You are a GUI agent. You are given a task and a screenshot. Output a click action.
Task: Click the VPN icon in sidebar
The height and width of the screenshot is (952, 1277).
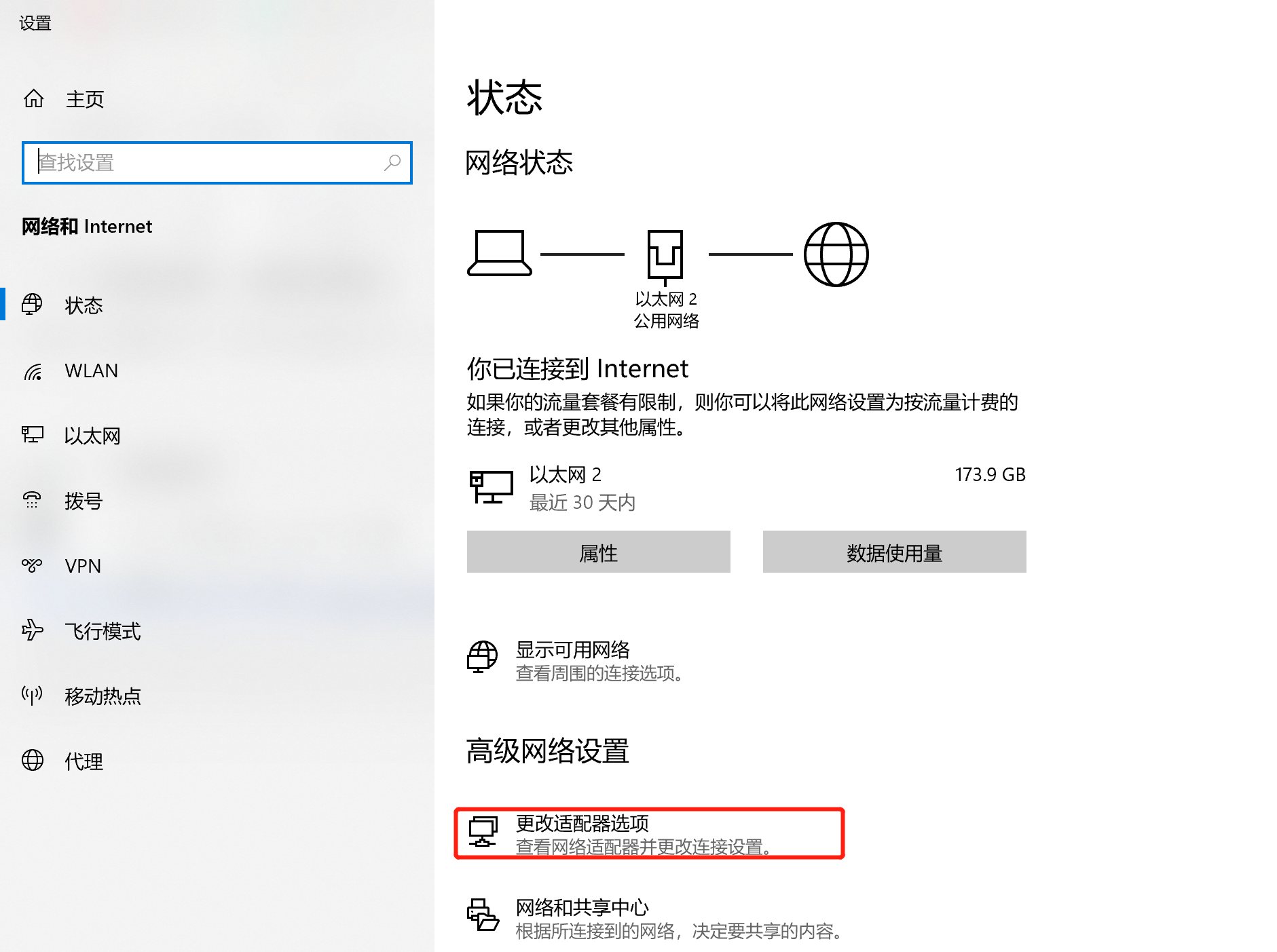pyautogui.click(x=32, y=565)
